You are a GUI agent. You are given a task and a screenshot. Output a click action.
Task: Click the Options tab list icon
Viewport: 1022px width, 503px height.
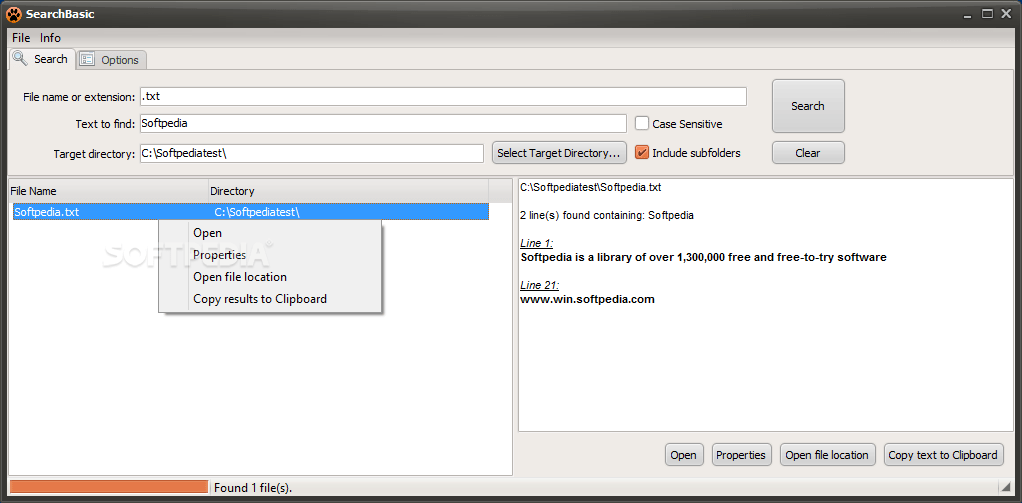coord(87,59)
